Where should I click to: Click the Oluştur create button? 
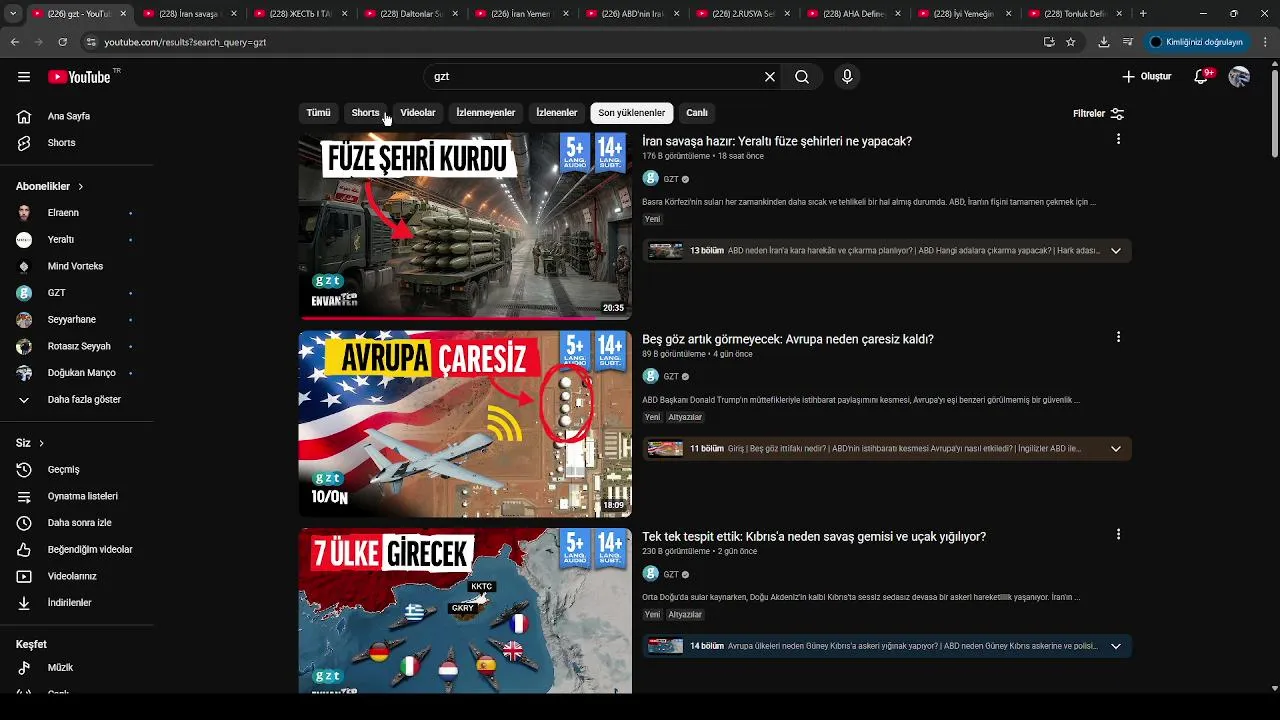pos(1146,77)
